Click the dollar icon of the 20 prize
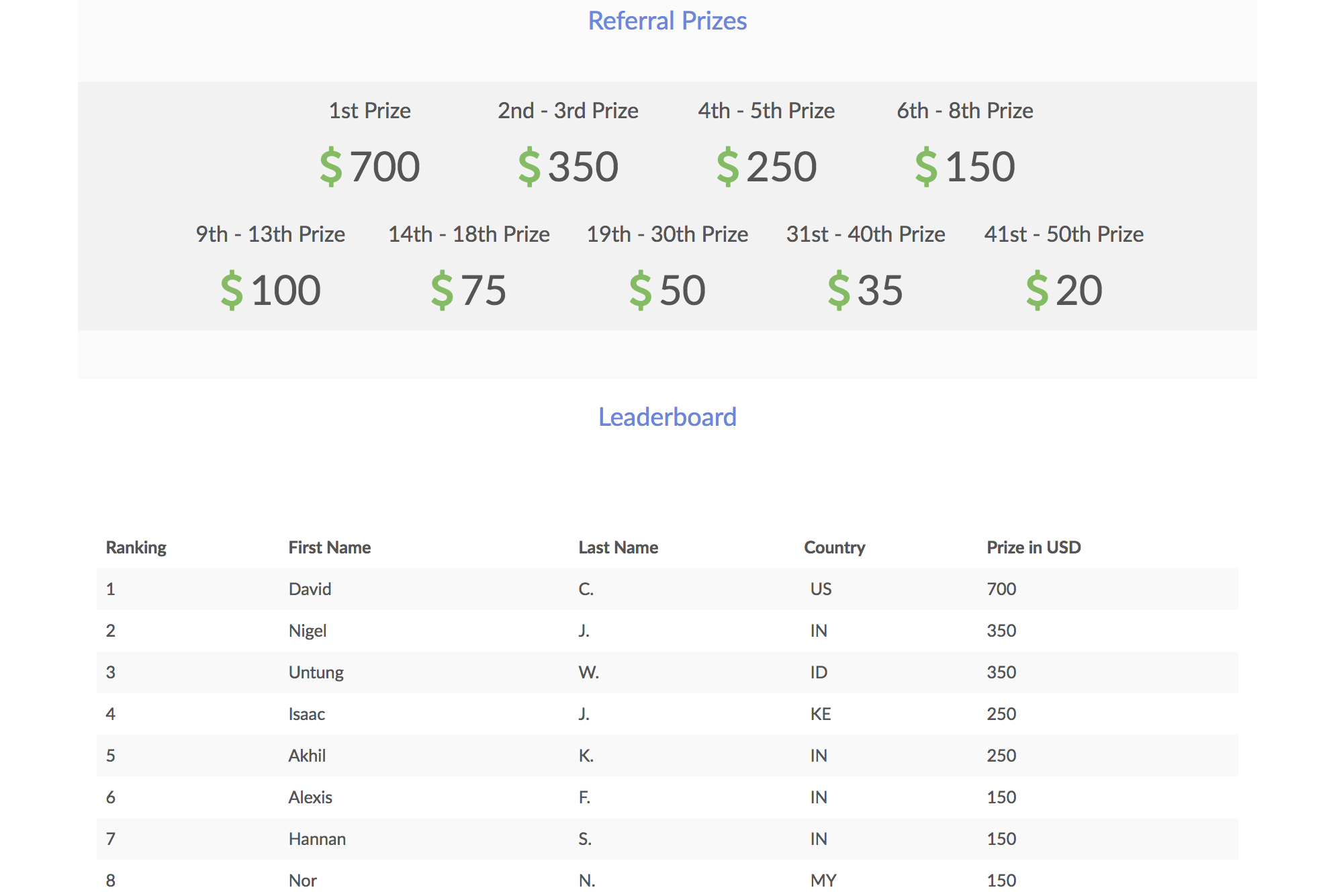 click(1037, 290)
